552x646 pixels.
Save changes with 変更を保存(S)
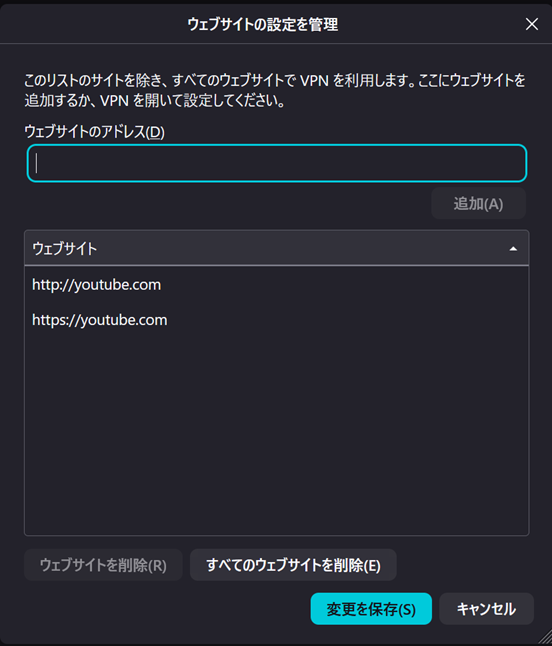(371, 609)
